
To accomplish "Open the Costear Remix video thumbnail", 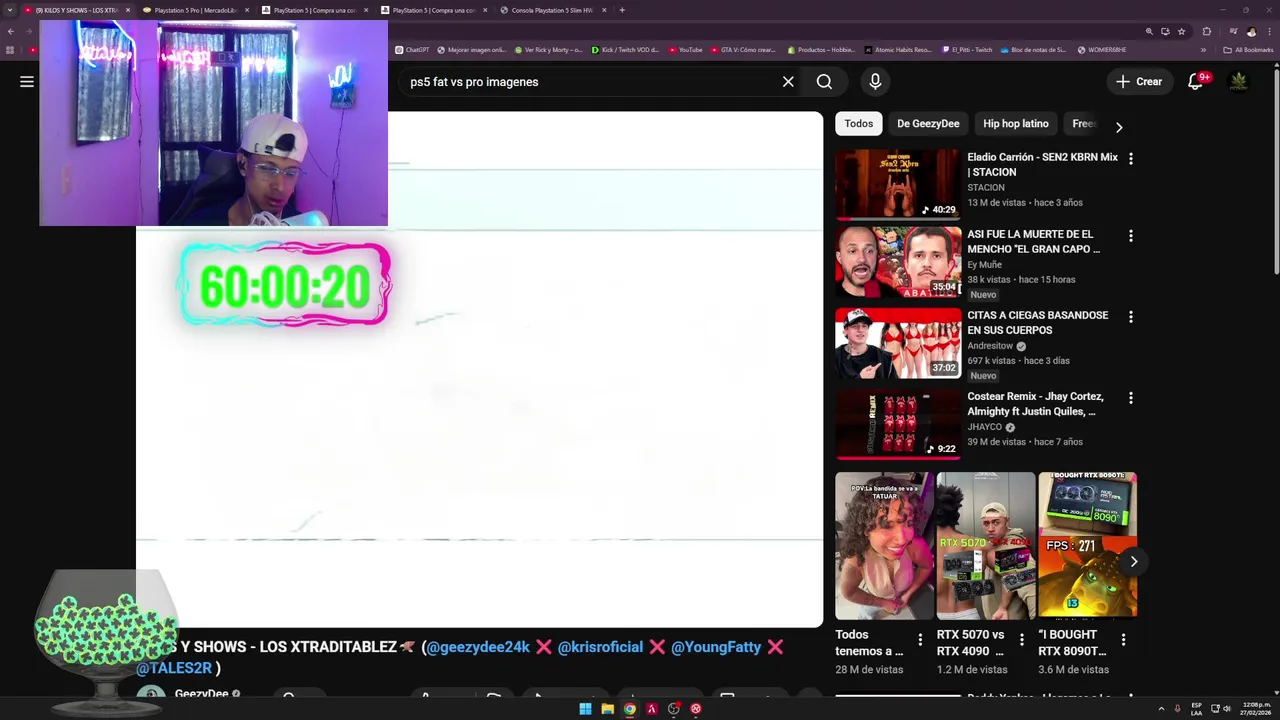I will tap(898, 424).
